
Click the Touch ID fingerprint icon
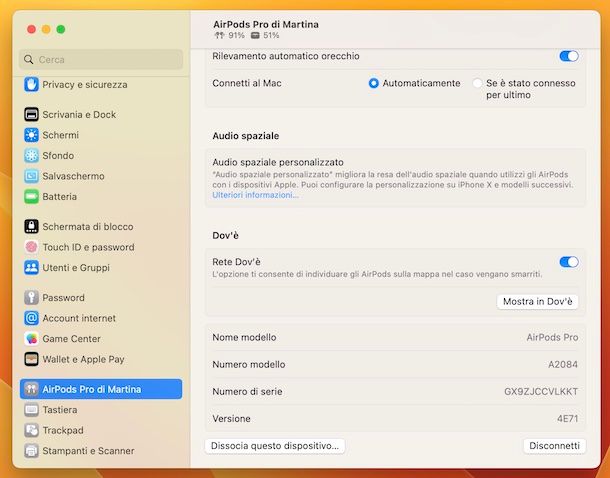[x=31, y=247]
